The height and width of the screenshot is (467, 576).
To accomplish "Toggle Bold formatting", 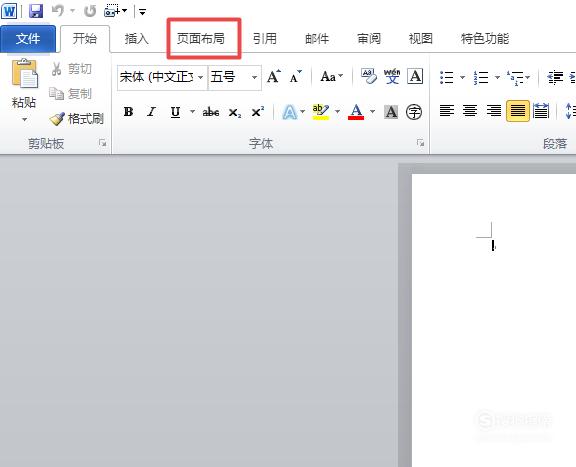I will [128, 112].
